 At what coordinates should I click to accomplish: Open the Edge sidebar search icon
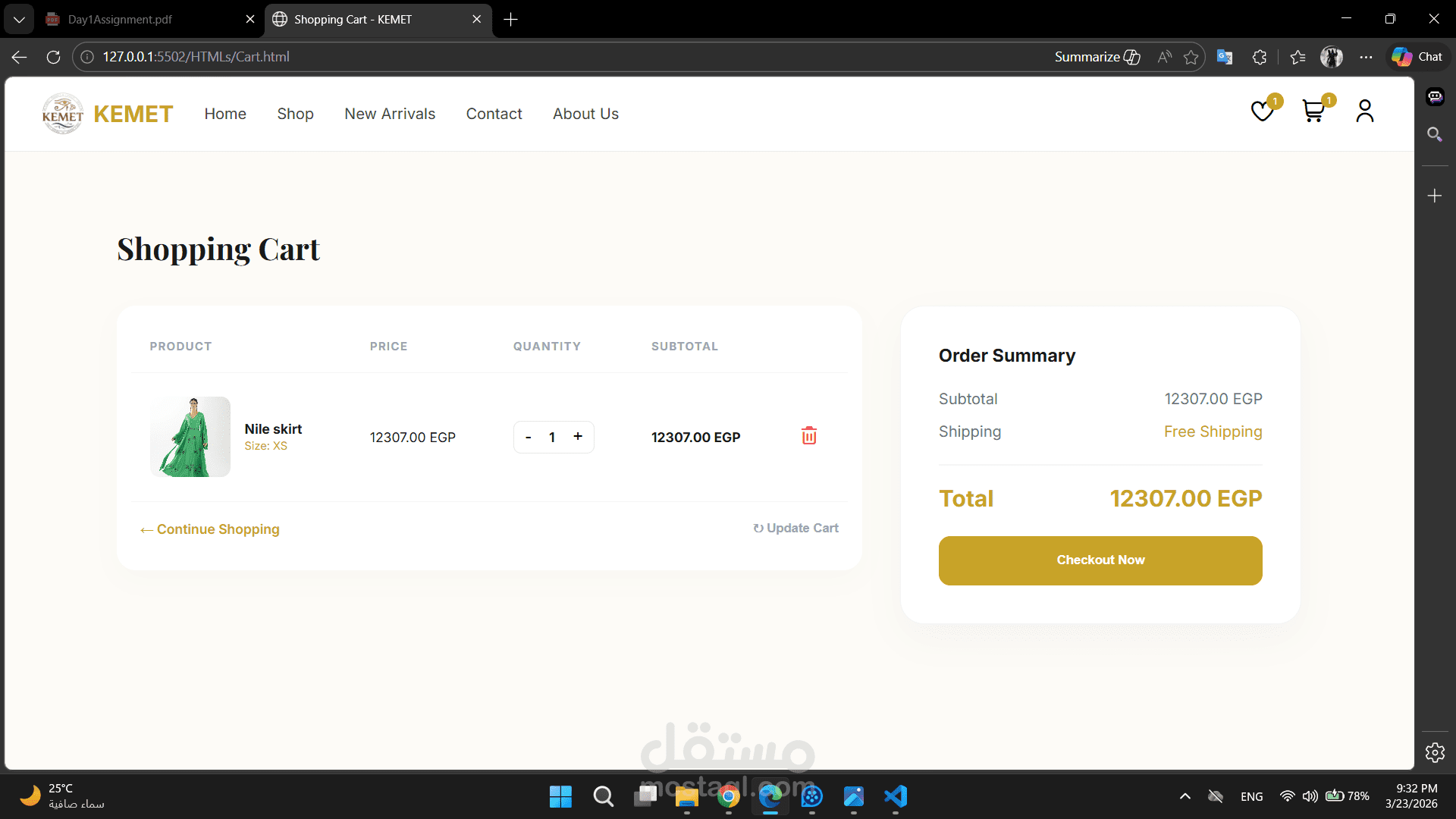(x=1434, y=134)
